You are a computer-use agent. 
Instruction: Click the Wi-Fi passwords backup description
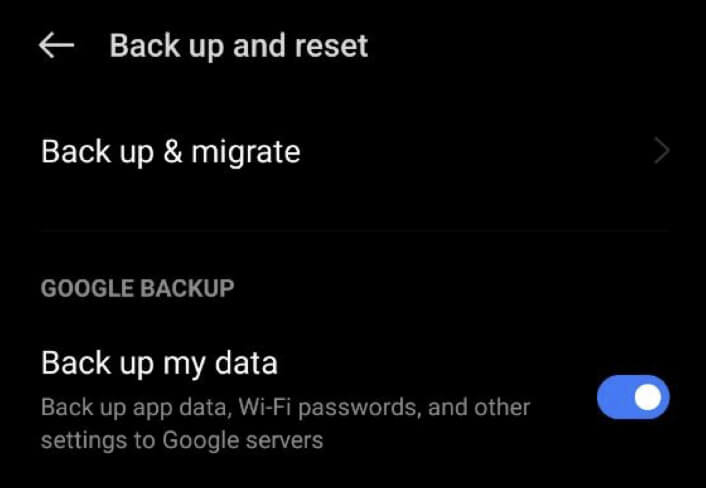(x=285, y=408)
